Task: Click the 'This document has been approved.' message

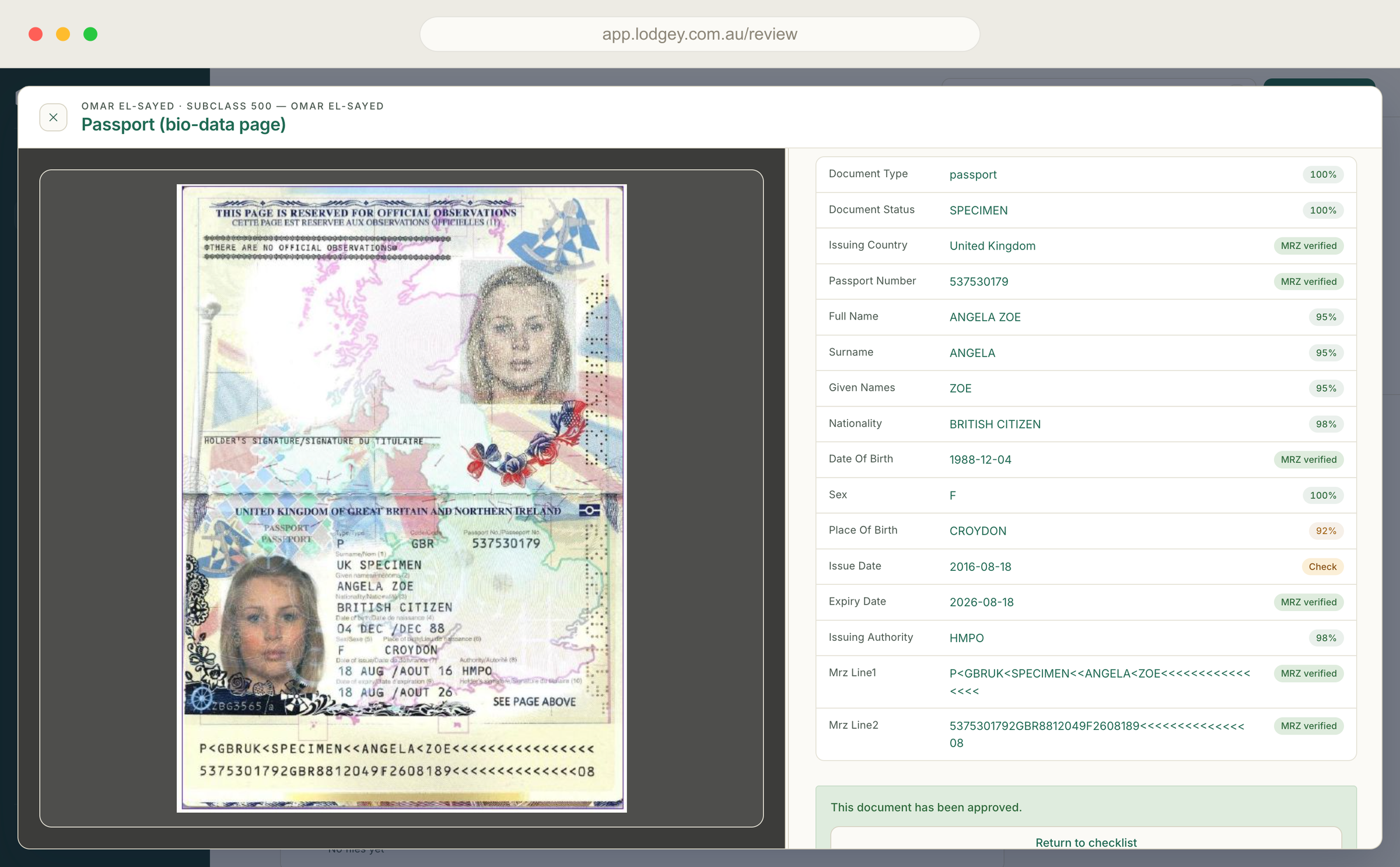Action: click(x=926, y=807)
